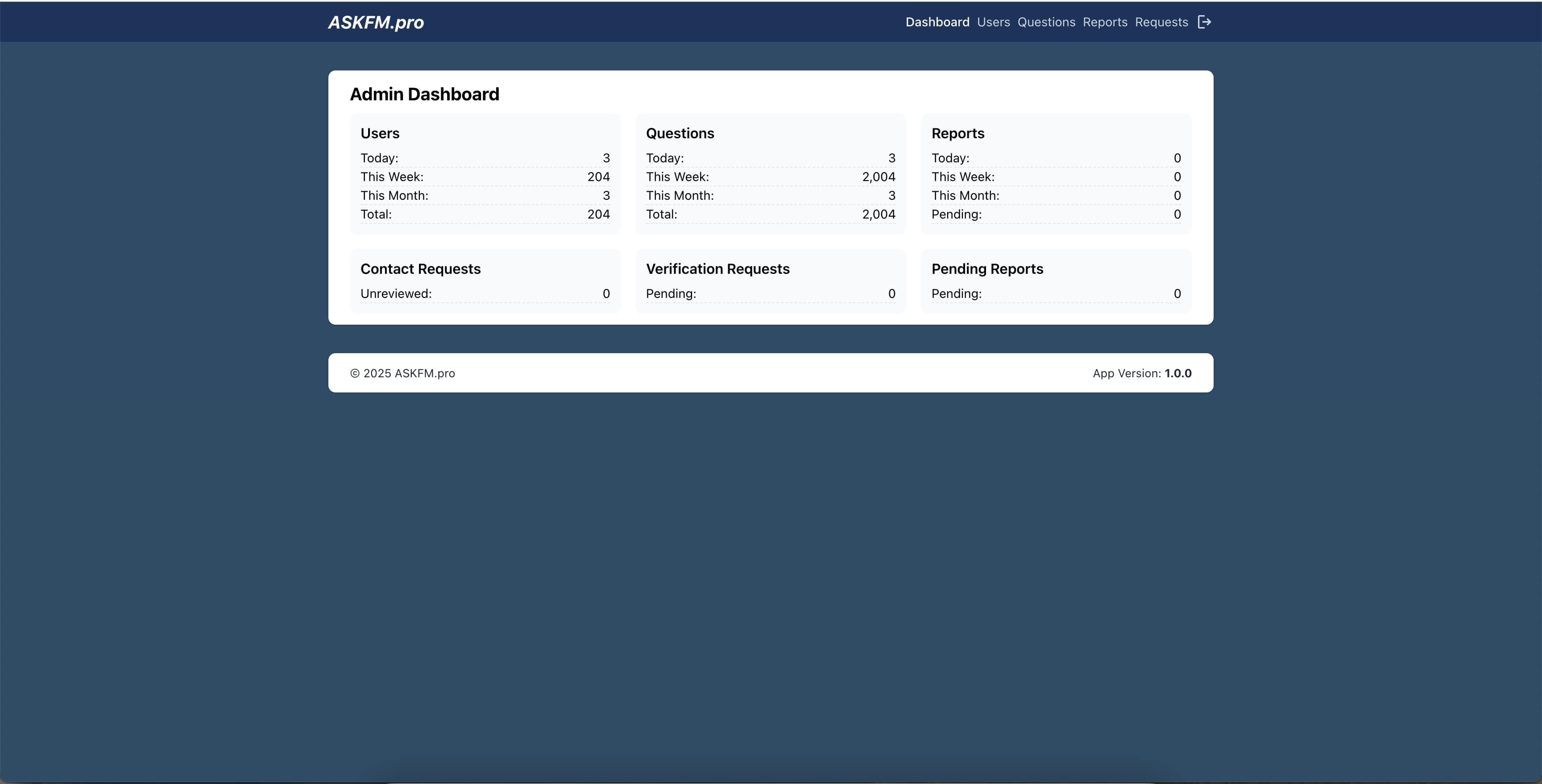
Task: Select the Users stats card title
Action: 380,133
